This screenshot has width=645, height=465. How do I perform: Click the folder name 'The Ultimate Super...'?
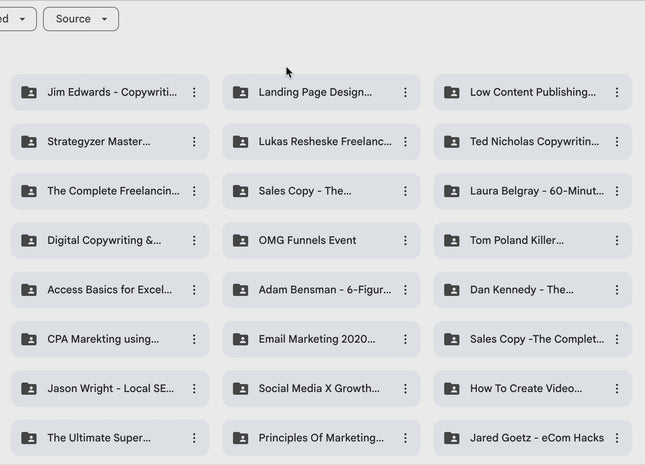pyautogui.click(x=99, y=438)
